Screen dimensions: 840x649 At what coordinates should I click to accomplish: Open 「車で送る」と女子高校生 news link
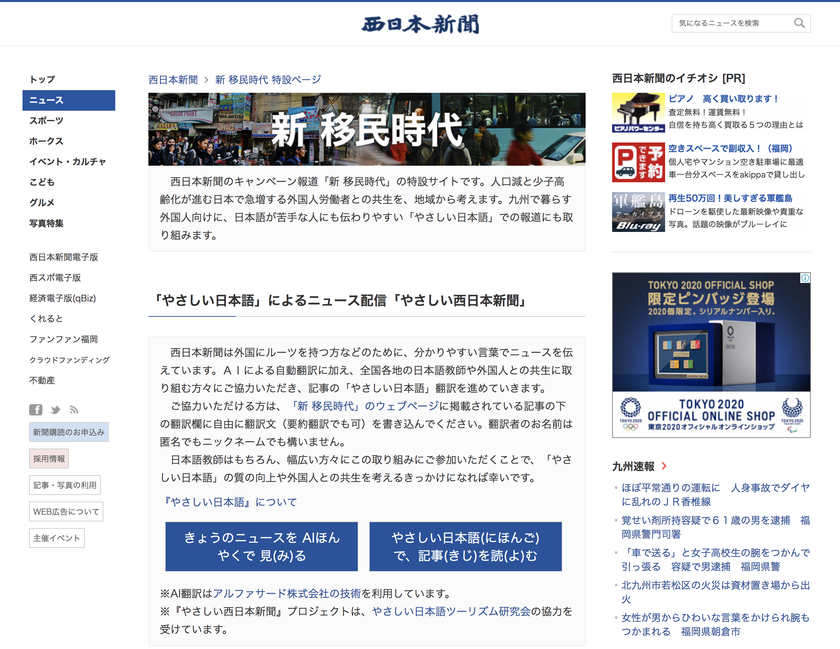pyautogui.click(x=715, y=560)
